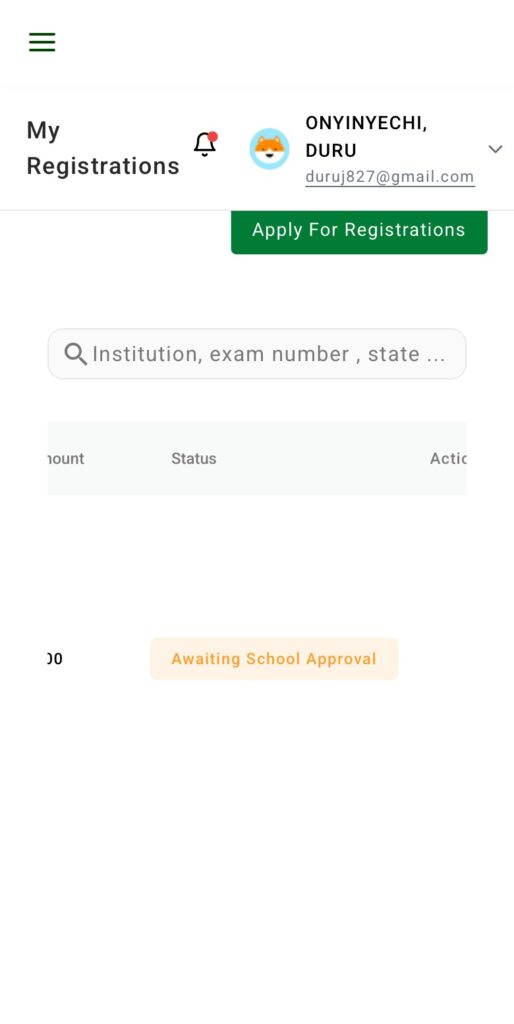Click the grey table header strip
This screenshot has width=514, height=1024.
pyautogui.click(x=257, y=458)
